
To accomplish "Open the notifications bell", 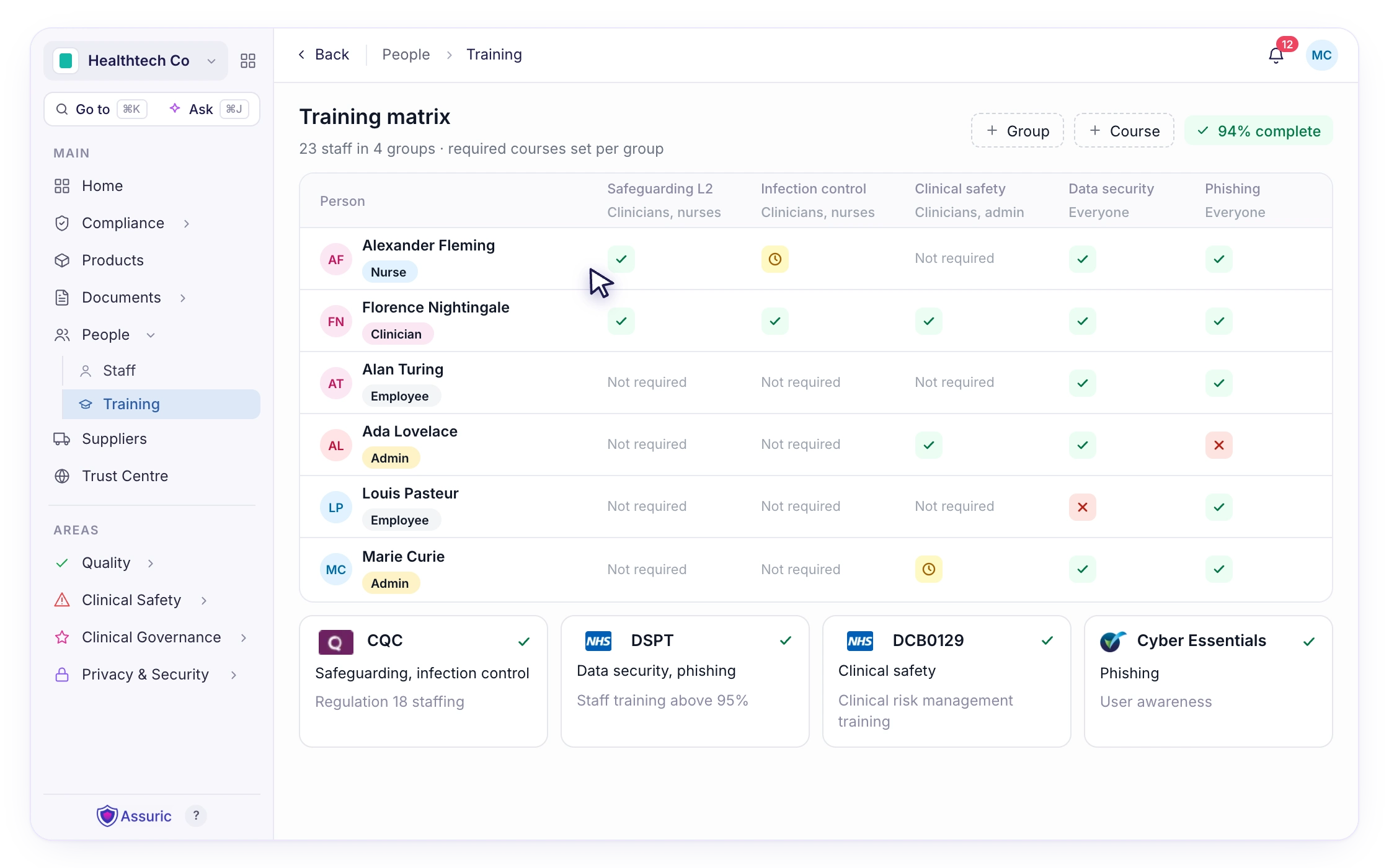I will [1276, 55].
